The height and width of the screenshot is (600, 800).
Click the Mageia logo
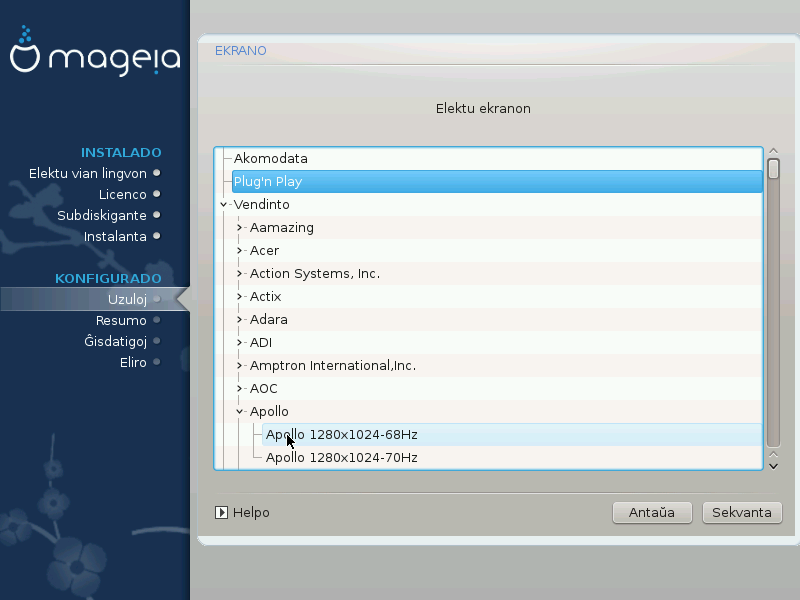(x=95, y=51)
